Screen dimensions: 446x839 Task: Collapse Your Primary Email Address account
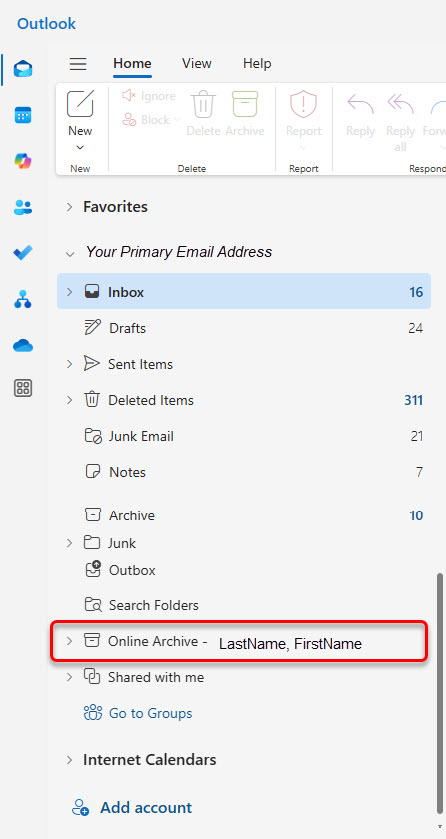[70, 254]
